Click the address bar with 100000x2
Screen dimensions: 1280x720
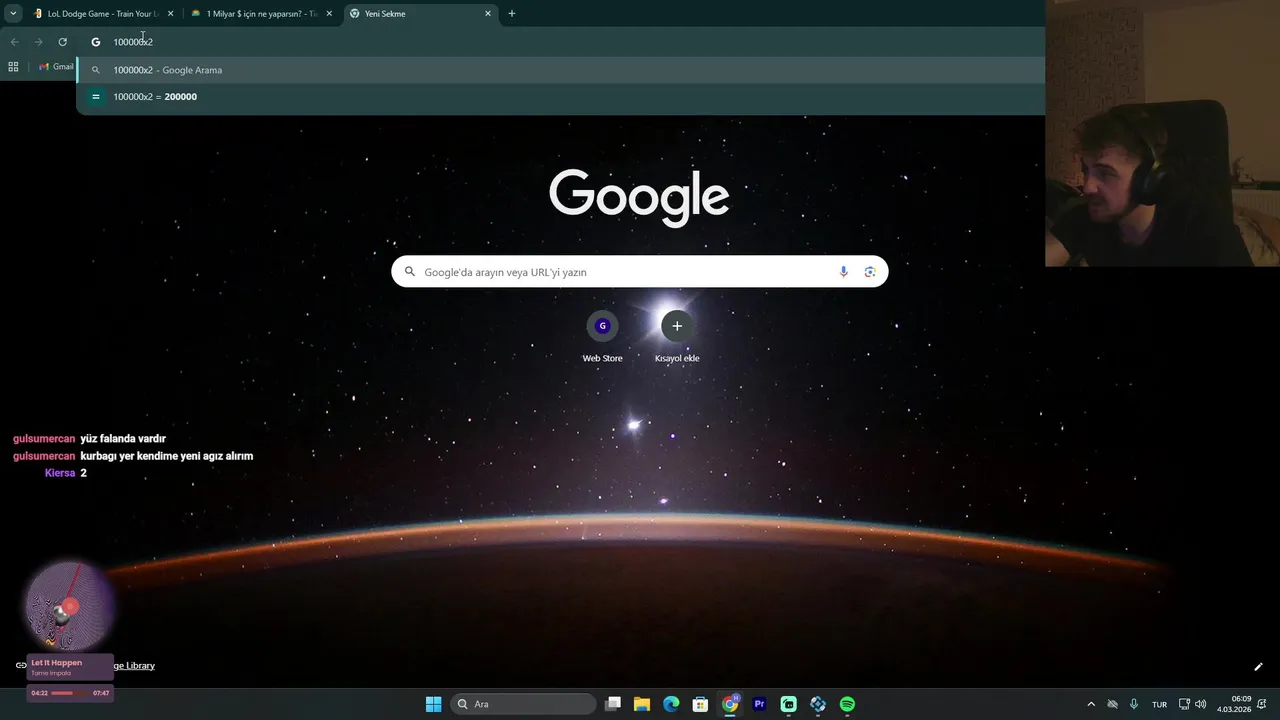560,42
